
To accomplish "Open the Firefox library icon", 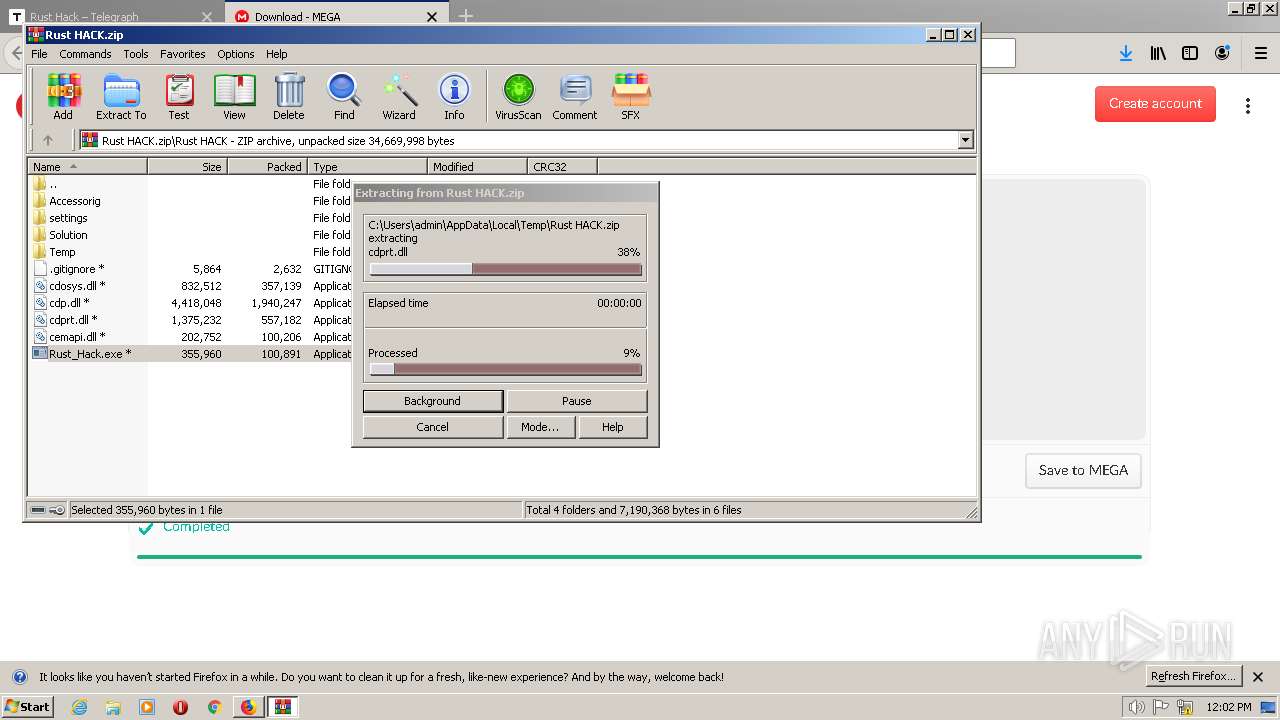I will tap(1158, 53).
